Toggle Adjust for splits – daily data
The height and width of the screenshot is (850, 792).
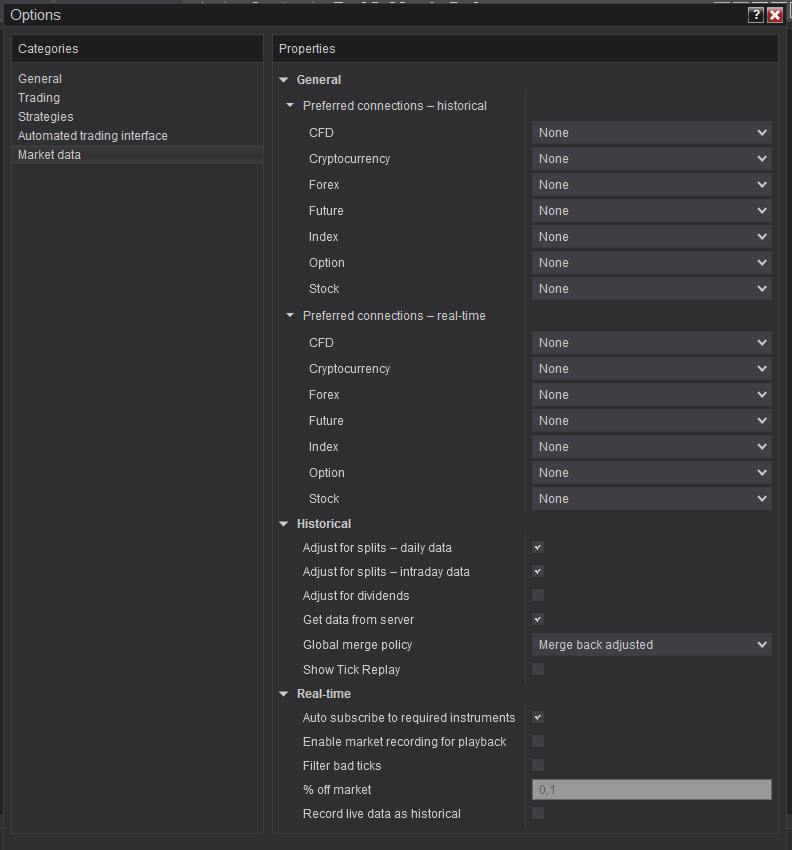(x=538, y=548)
